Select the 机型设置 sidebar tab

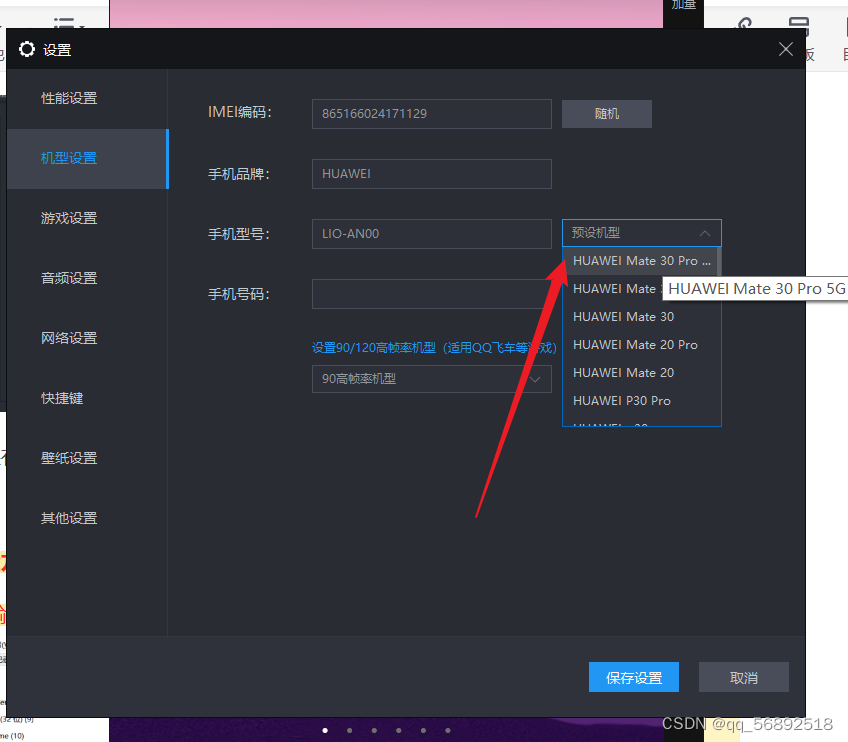coord(88,158)
